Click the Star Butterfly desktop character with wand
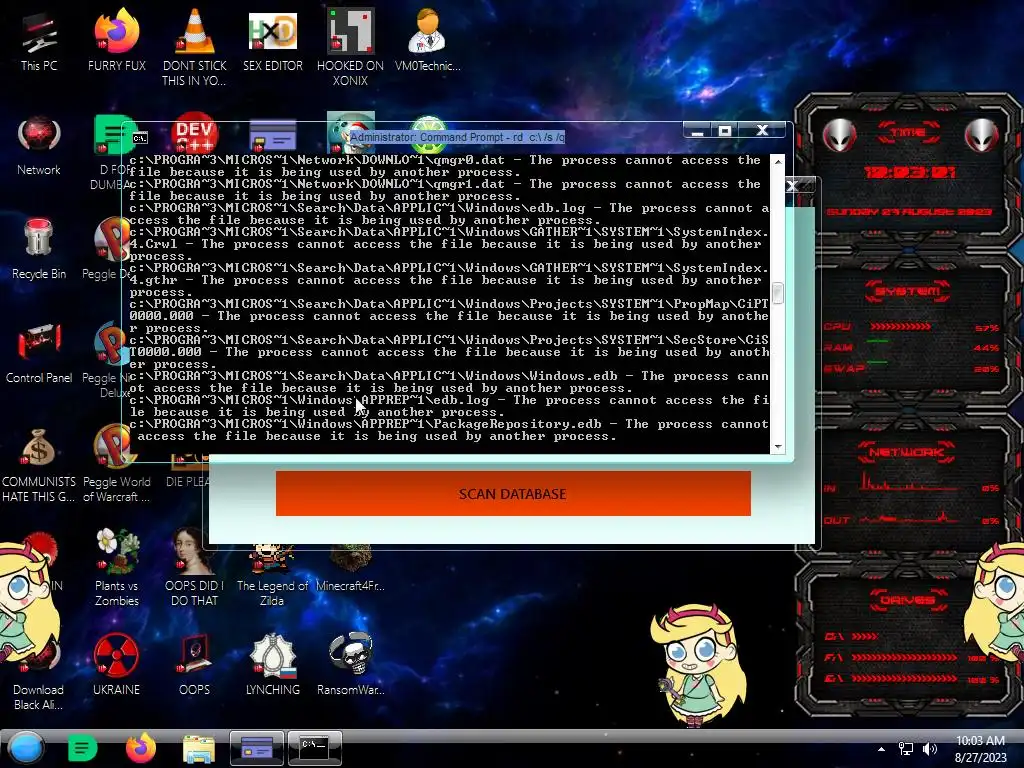 699,664
